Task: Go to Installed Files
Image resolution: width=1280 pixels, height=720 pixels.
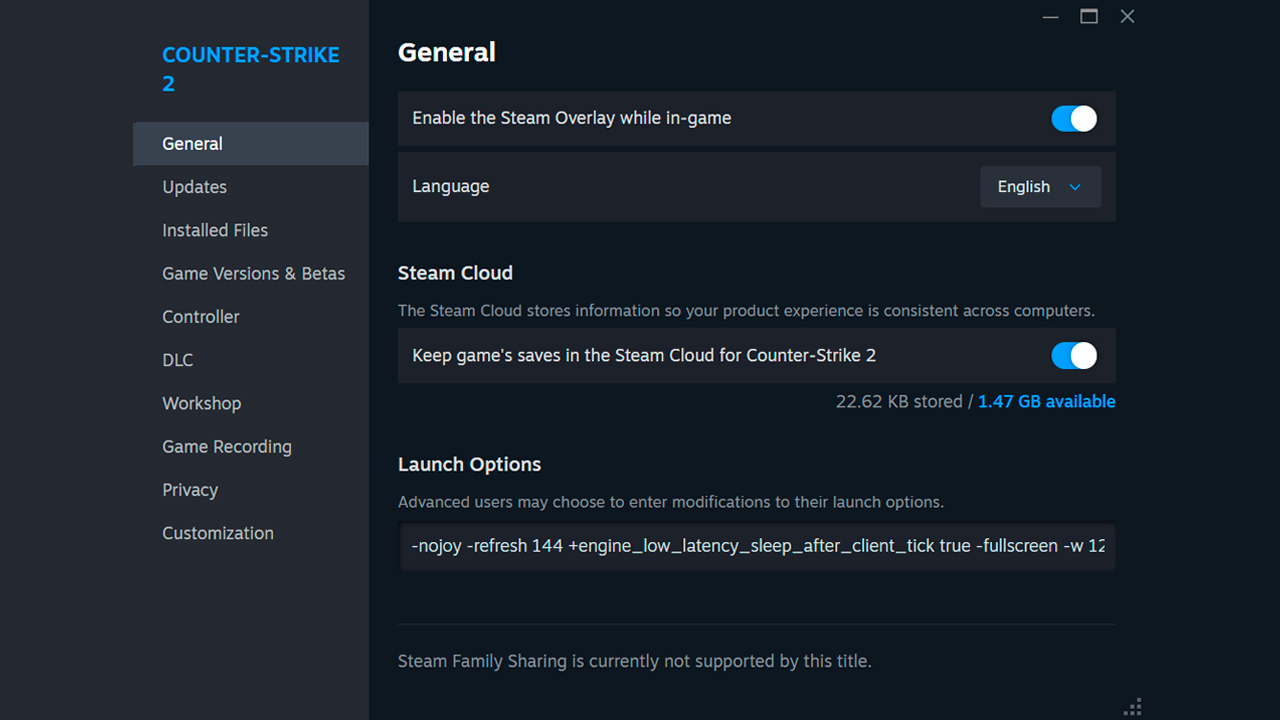Action: 251,230
